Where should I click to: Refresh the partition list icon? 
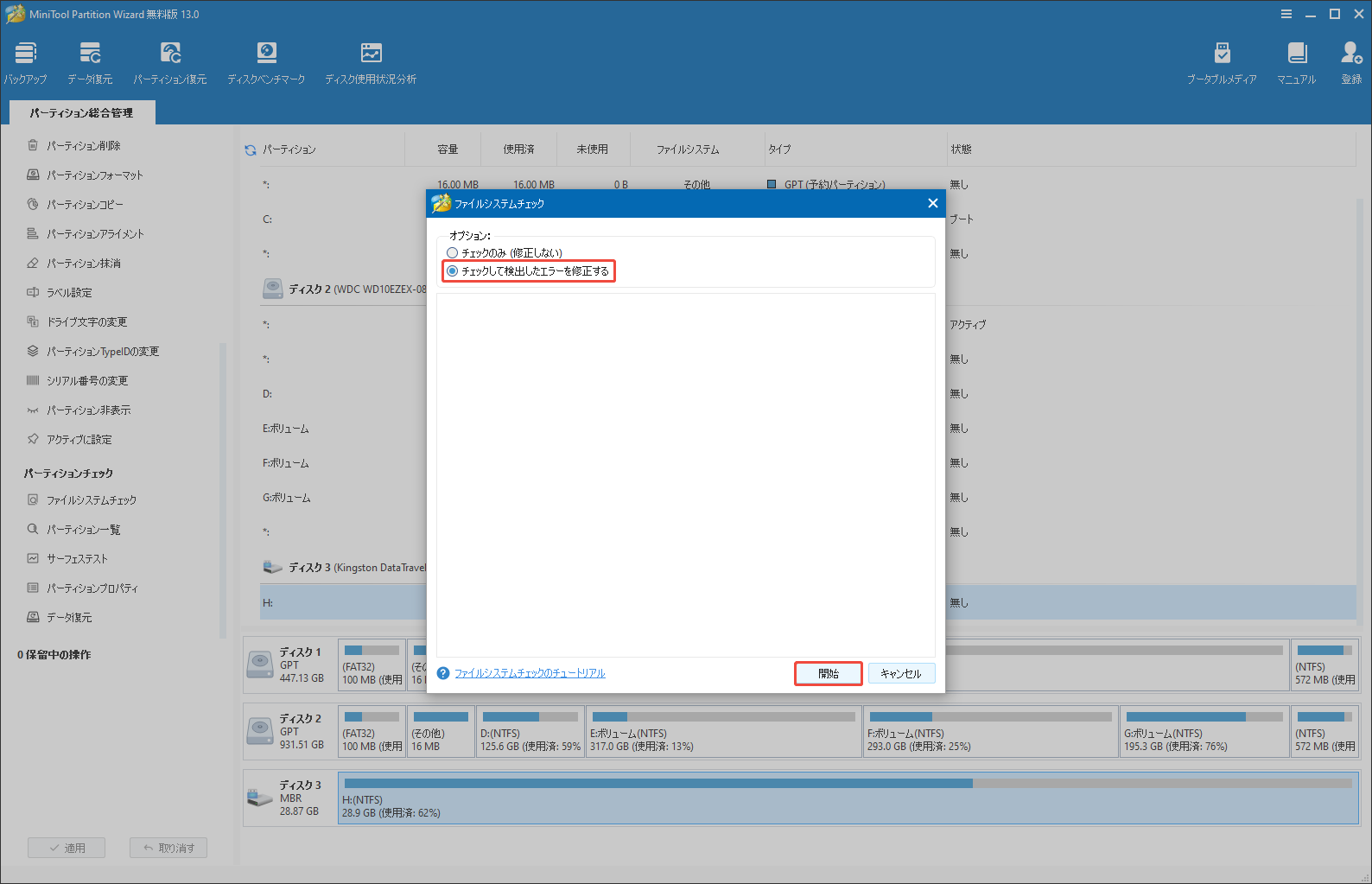click(x=251, y=149)
